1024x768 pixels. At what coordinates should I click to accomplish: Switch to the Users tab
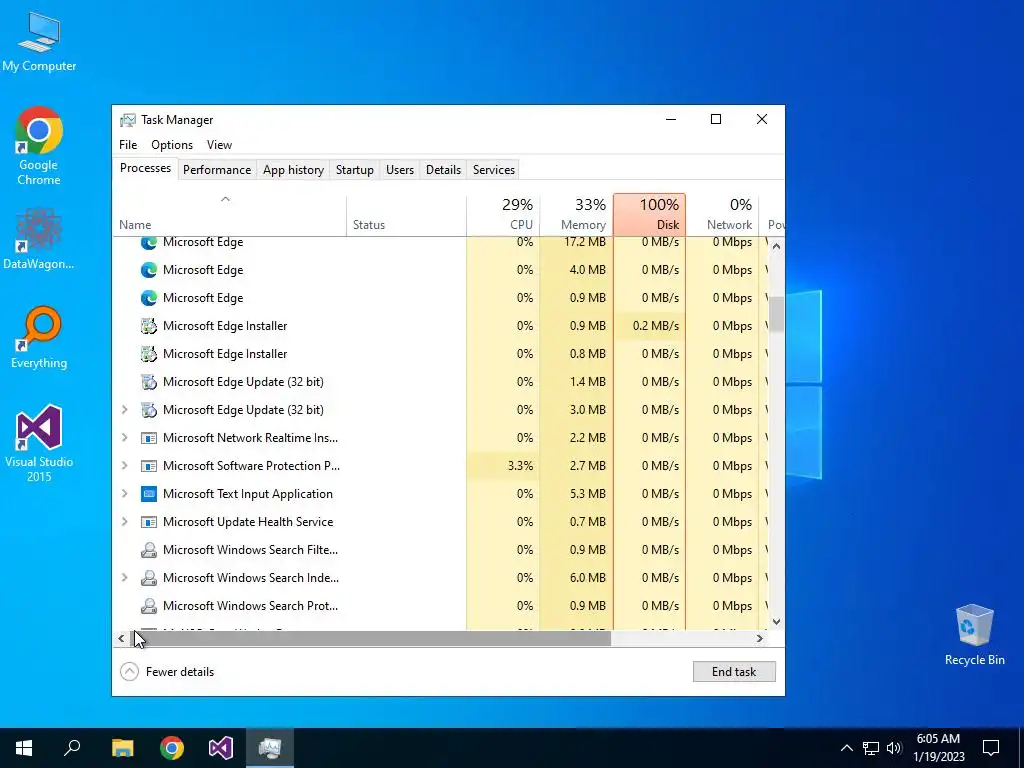[x=400, y=170]
